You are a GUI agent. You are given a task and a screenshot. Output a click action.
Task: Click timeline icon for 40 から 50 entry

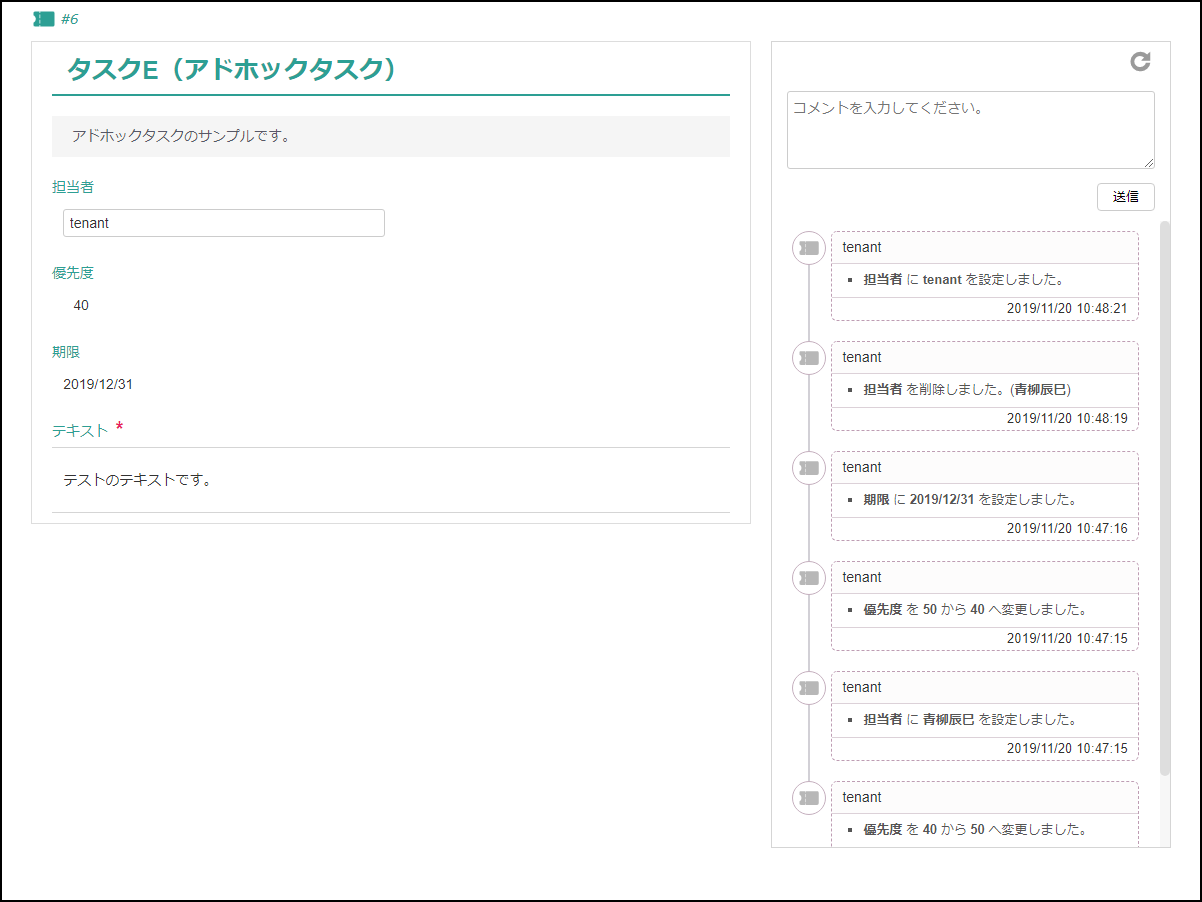(x=809, y=797)
